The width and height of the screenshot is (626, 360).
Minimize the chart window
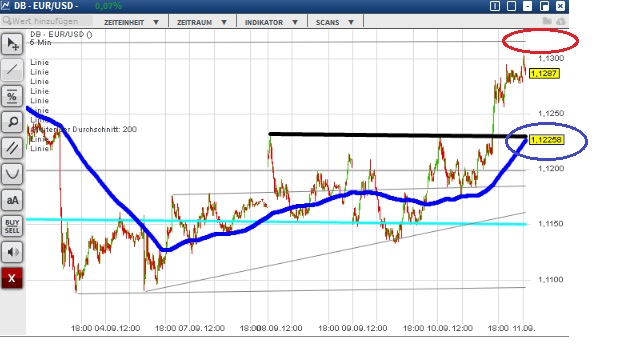pos(527,6)
